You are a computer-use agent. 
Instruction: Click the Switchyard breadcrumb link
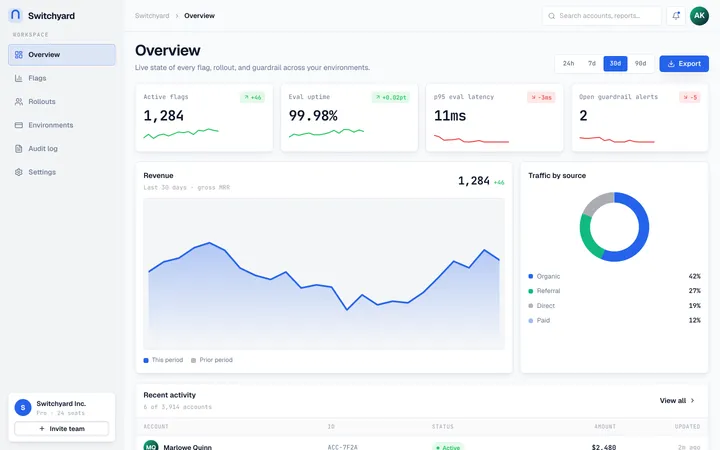(x=152, y=16)
